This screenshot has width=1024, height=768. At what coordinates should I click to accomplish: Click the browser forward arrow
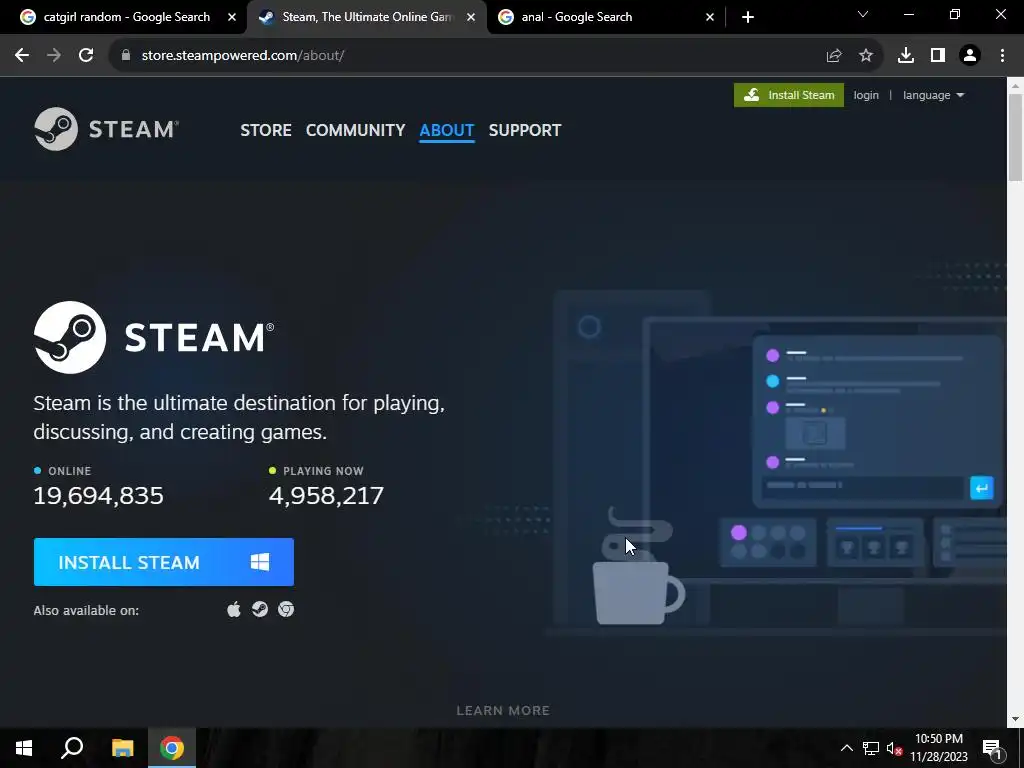54,56
